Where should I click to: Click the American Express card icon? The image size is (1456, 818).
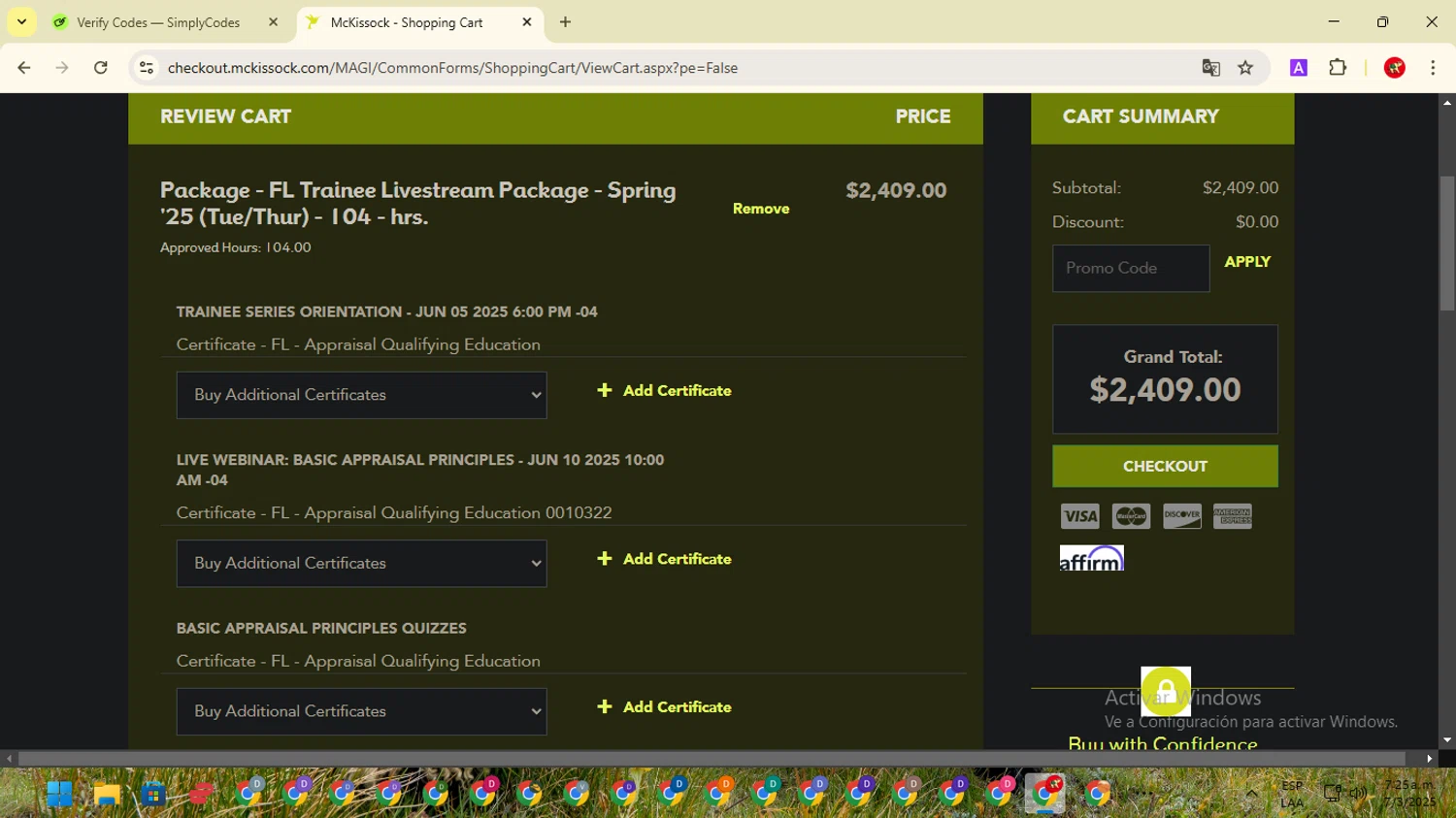tap(1233, 516)
